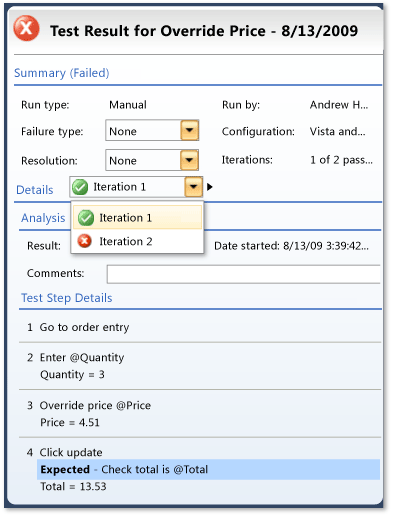The image size is (394, 516).
Task: Select Iteration 2 from the dropdown list
Action: [x=137, y=241]
